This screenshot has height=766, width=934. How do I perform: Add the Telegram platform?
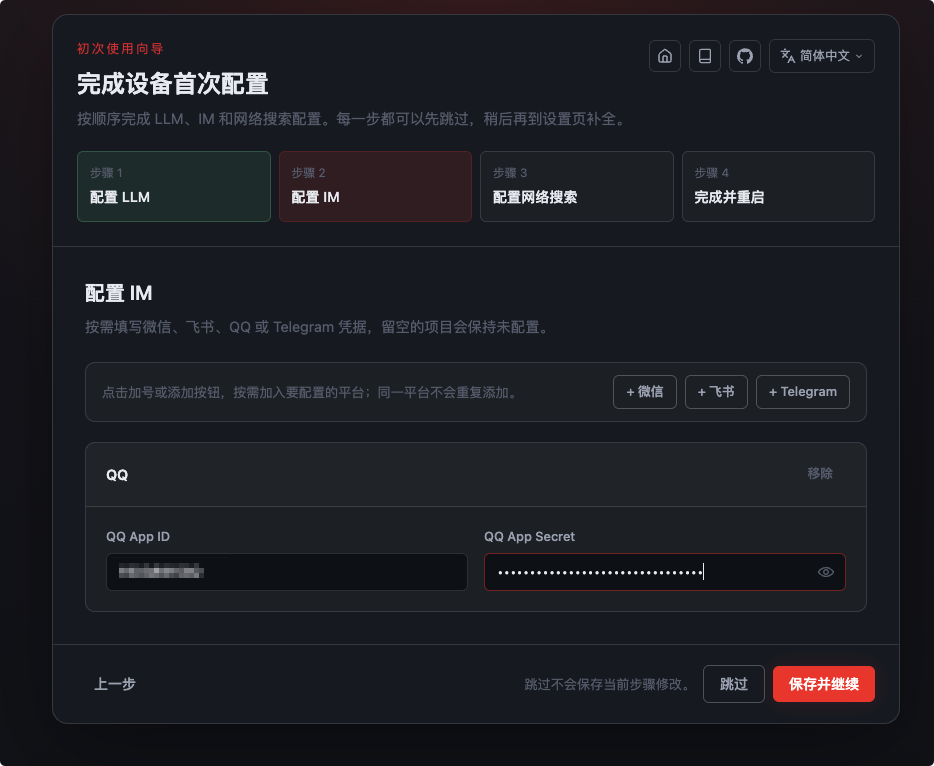(x=802, y=392)
